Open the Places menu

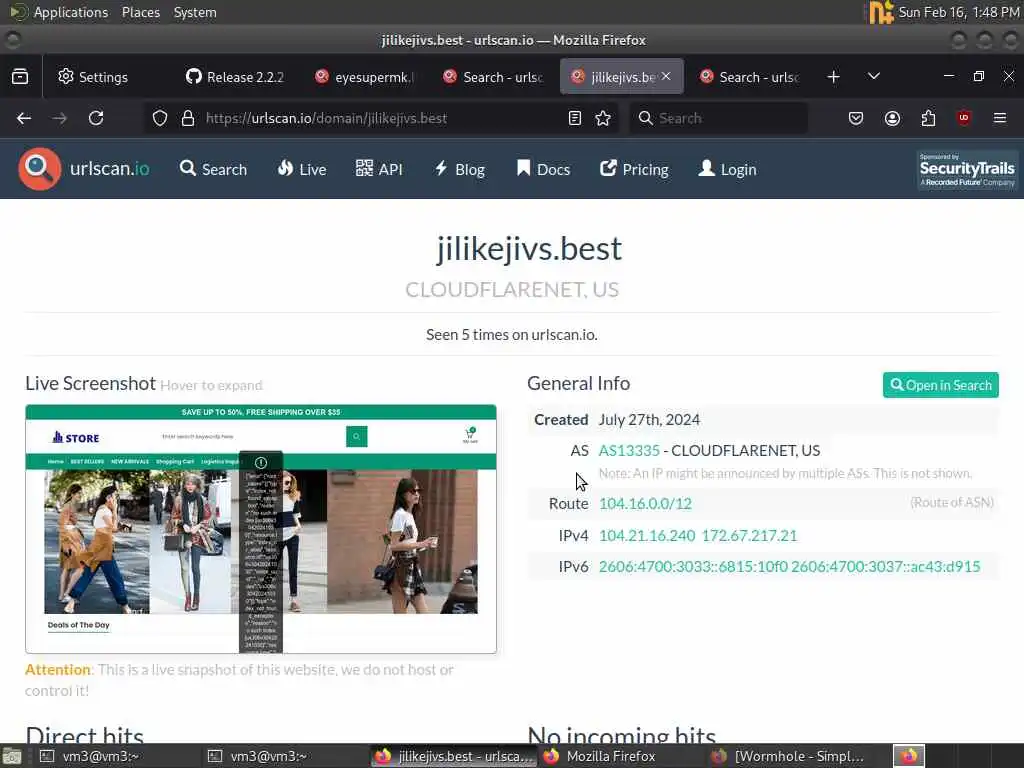pyautogui.click(x=140, y=12)
